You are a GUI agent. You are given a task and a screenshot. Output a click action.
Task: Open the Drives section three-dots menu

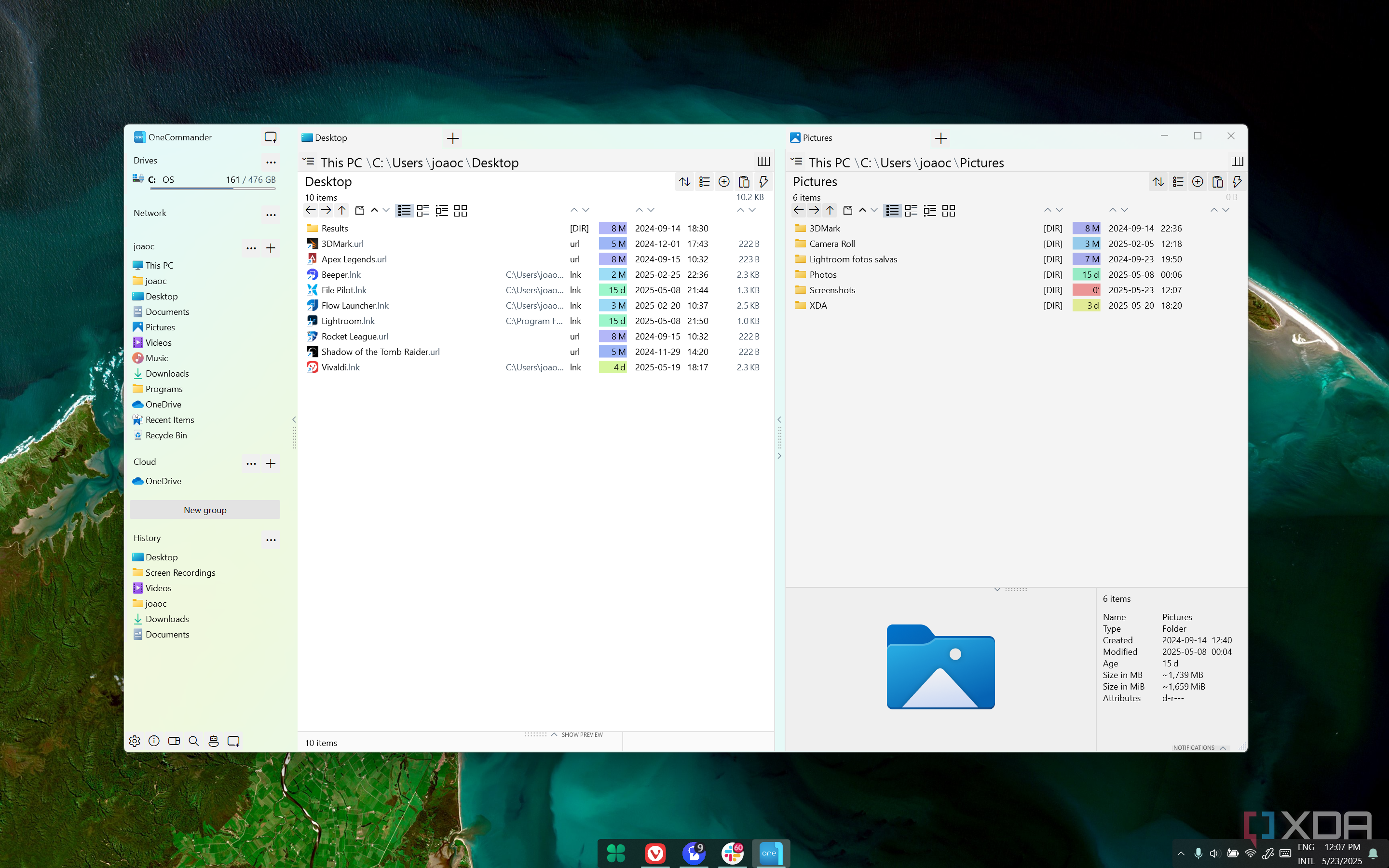271,162
